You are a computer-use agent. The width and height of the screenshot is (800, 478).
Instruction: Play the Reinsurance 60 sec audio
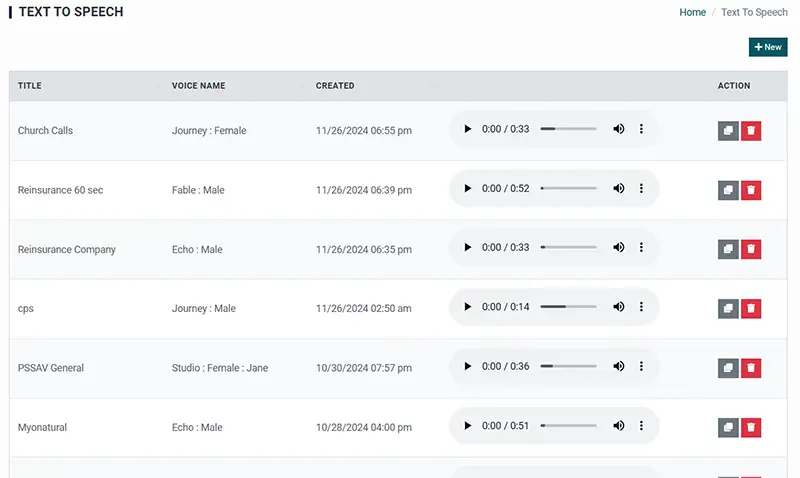467,188
